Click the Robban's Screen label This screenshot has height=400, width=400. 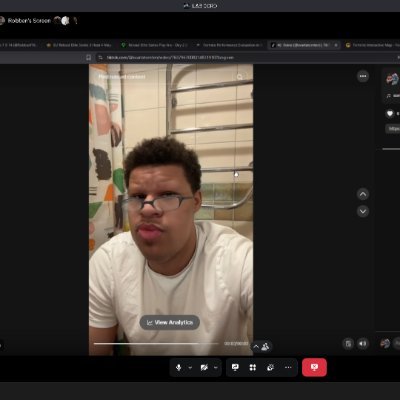click(29, 21)
